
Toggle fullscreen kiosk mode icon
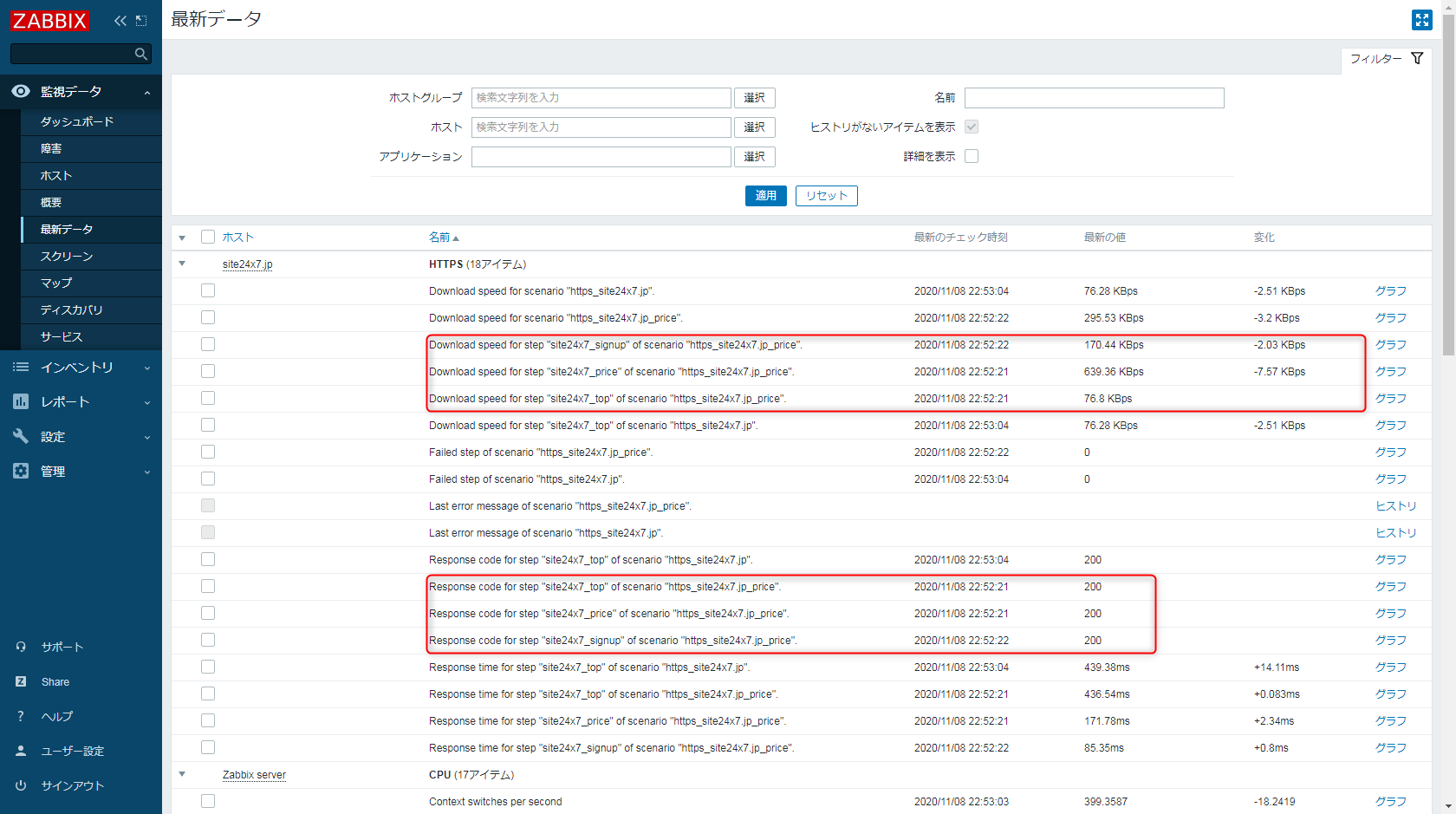(x=1422, y=20)
